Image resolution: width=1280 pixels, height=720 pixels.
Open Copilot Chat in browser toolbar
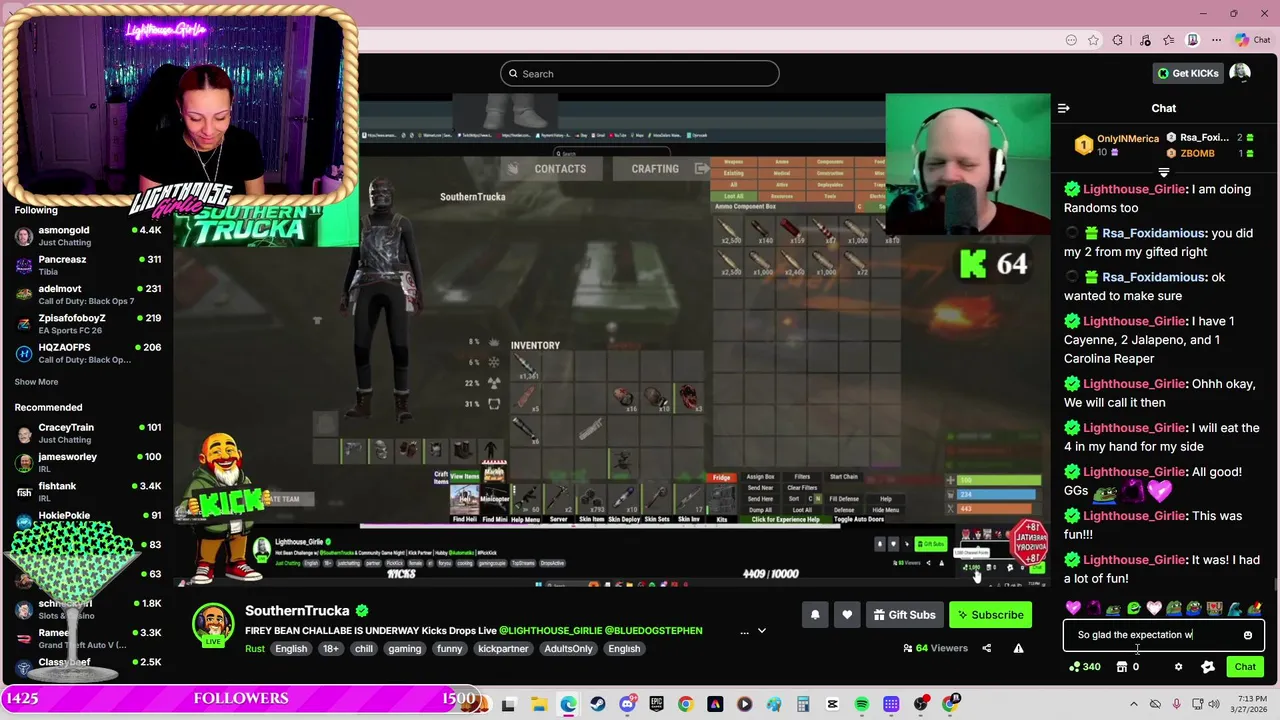(x=1252, y=40)
